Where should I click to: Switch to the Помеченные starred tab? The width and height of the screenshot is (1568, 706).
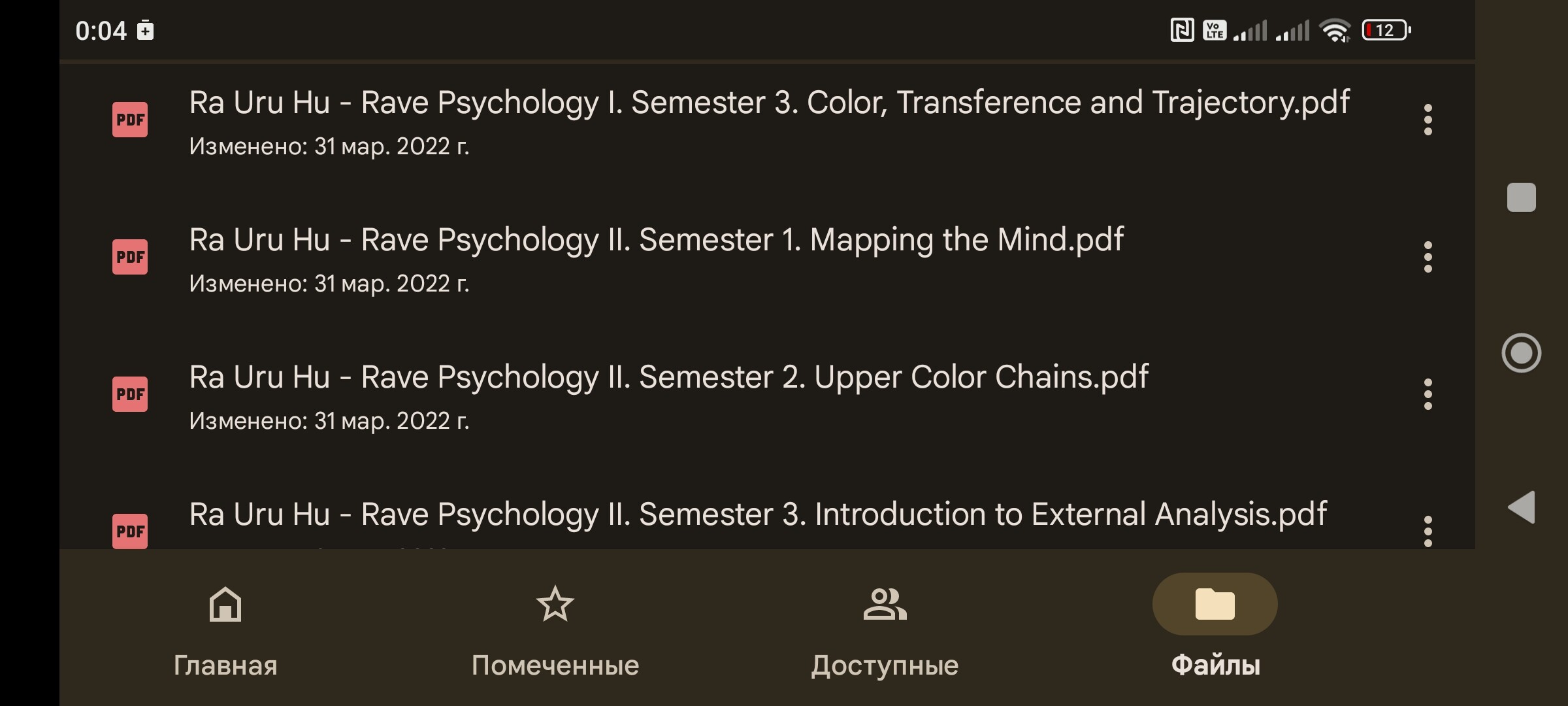tap(555, 629)
